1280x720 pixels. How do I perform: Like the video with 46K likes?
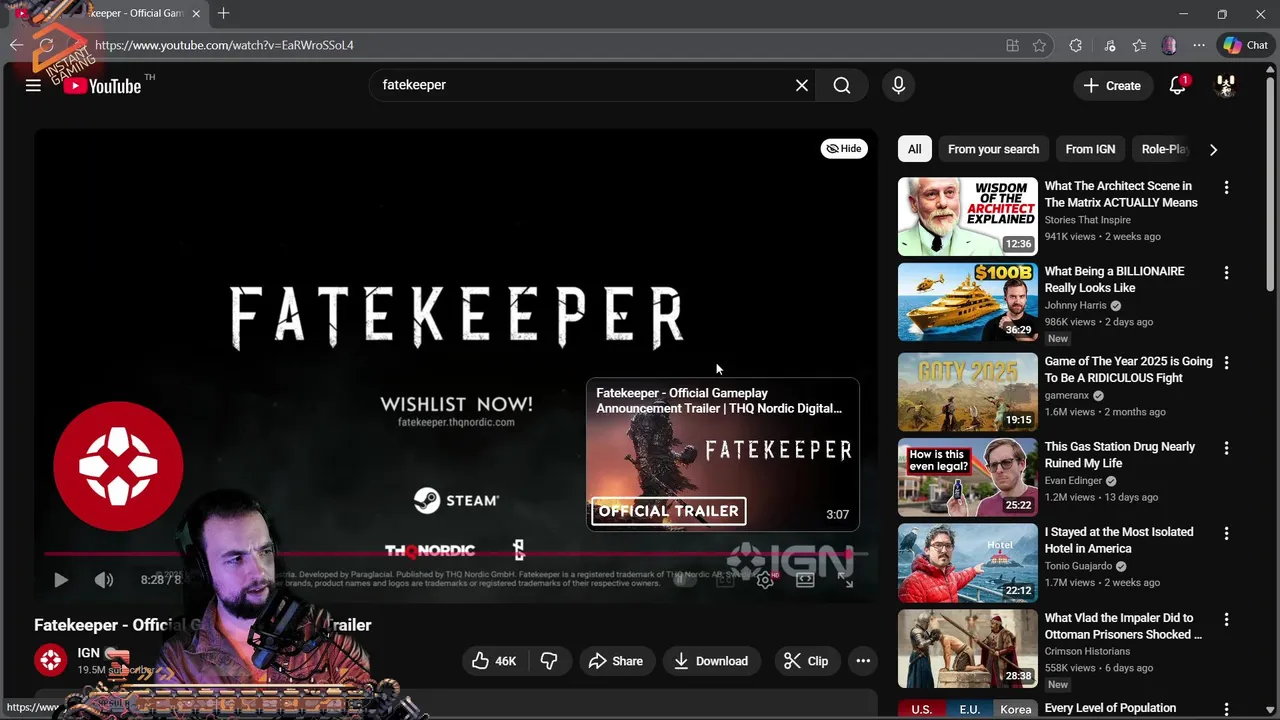click(x=494, y=661)
